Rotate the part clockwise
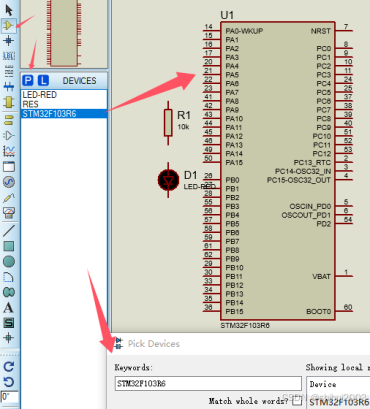The image size is (370, 409). (x=9, y=367)
